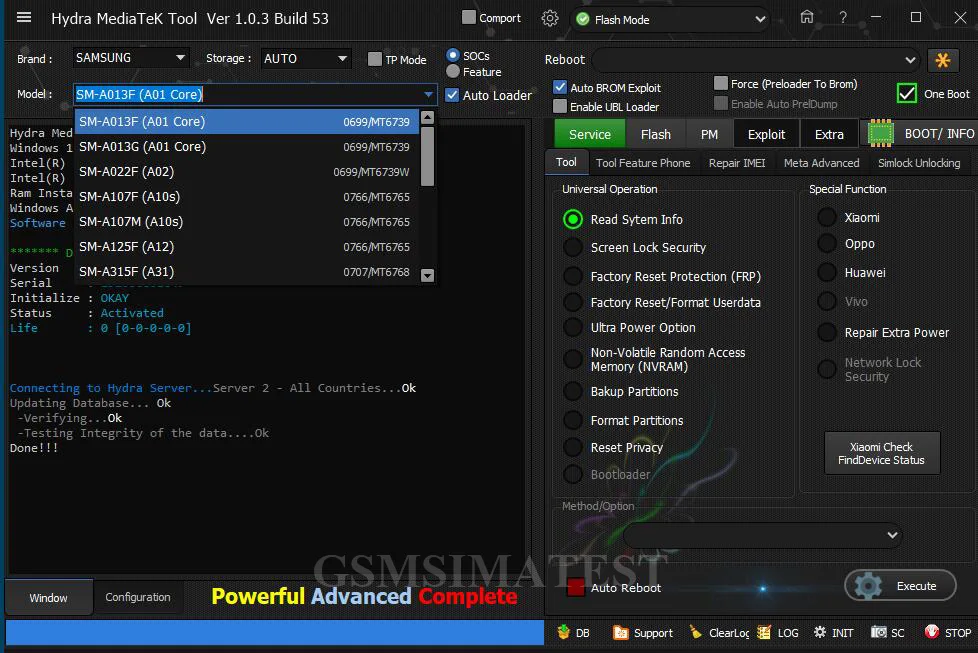Select Format Partitions option

573,420
